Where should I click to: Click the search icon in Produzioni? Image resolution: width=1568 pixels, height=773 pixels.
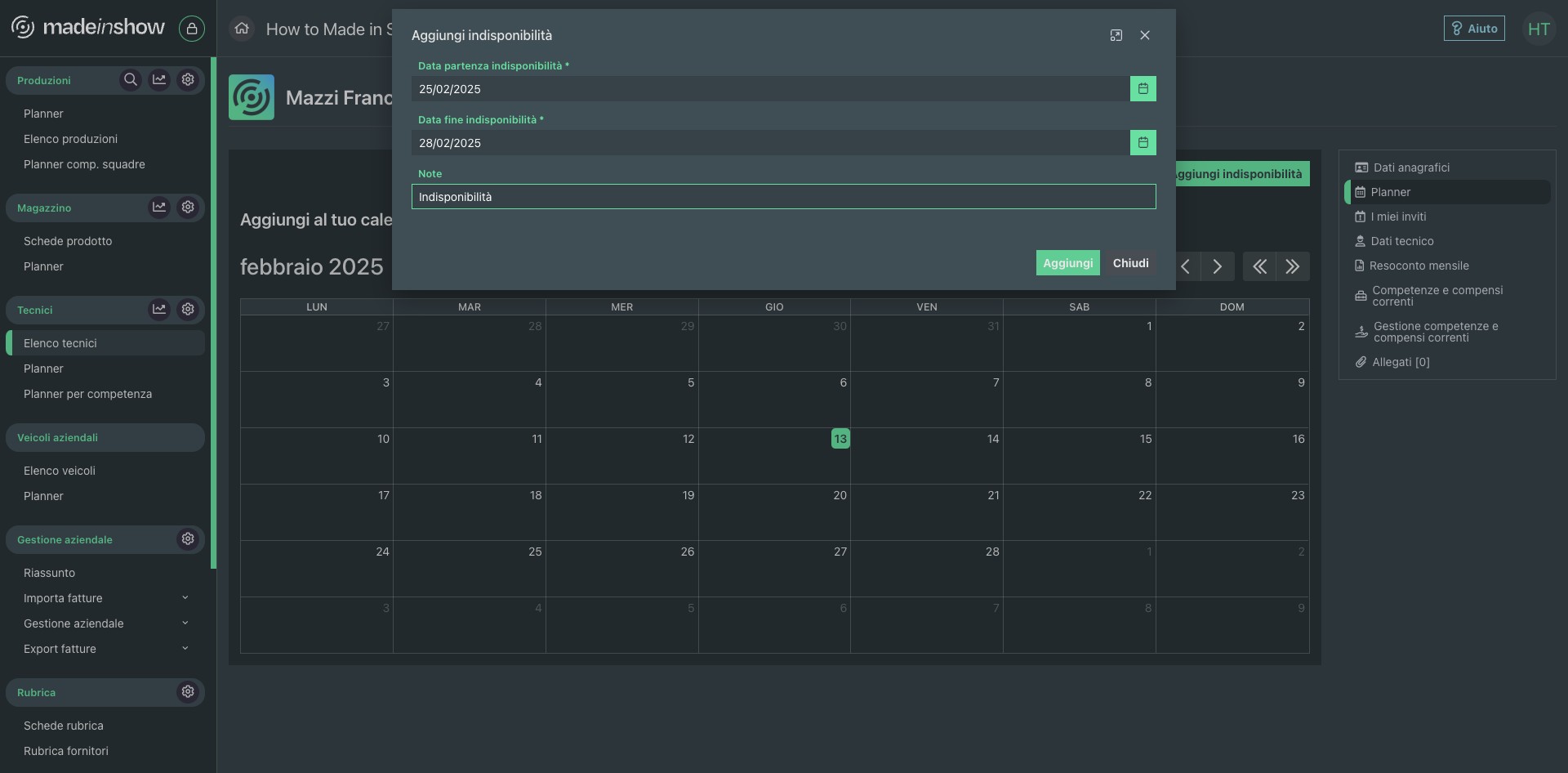(130, 80)
